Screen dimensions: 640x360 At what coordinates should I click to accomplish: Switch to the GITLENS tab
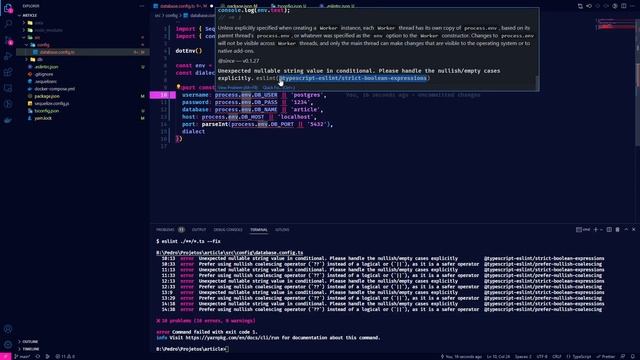click(282, 230)
